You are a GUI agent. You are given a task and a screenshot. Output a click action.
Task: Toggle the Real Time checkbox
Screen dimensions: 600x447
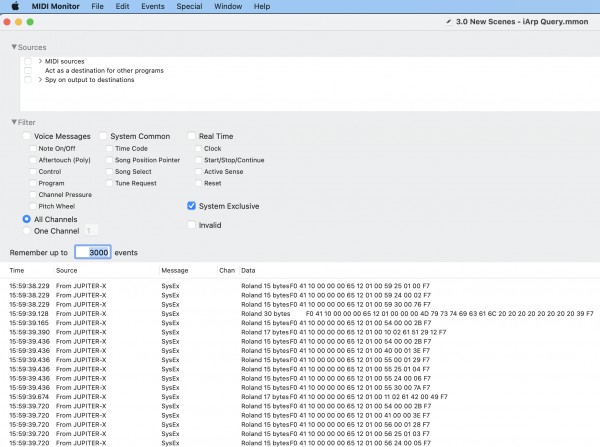click(x=191, y=136)
